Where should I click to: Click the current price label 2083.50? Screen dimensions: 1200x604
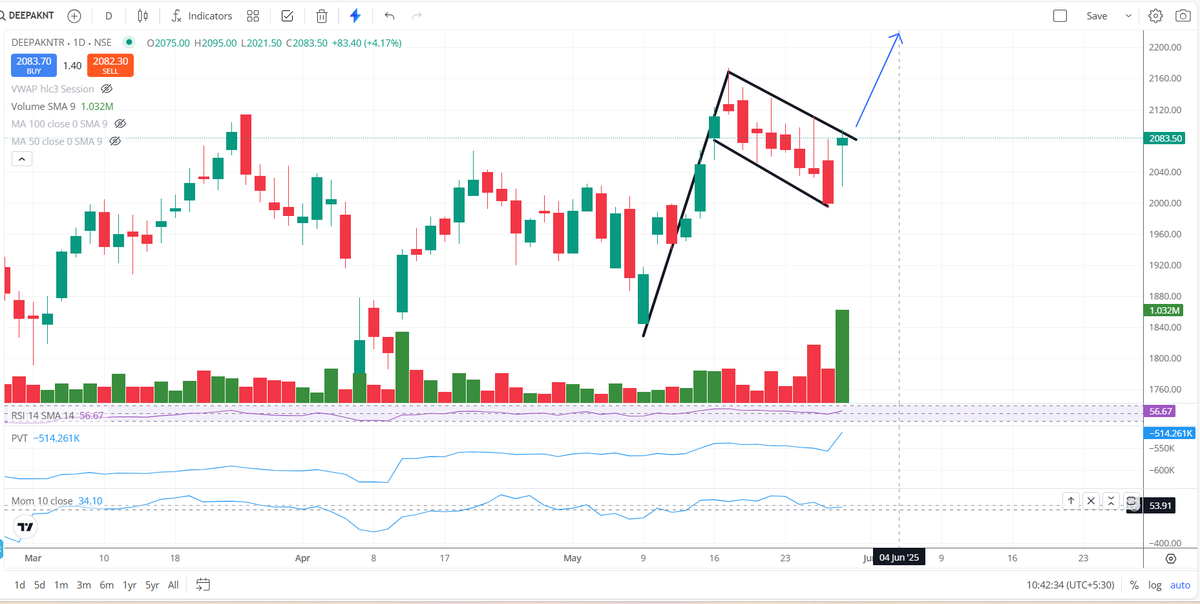pyautogui.click(x=1165, y=139)
